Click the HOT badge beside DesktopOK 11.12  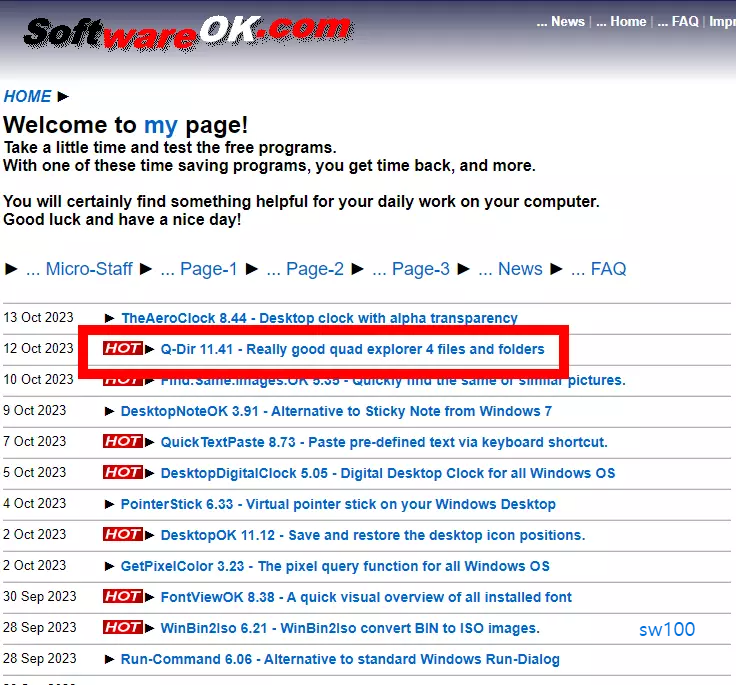click(x=123, y=534)
